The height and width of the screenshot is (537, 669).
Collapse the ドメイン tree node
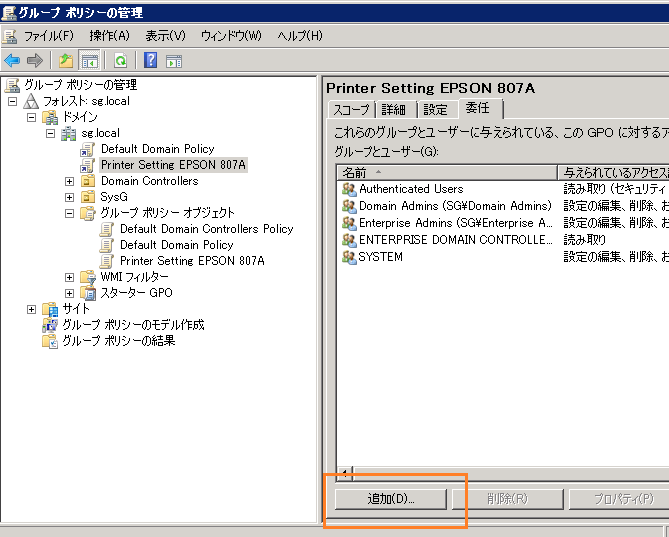click(32, 117)
